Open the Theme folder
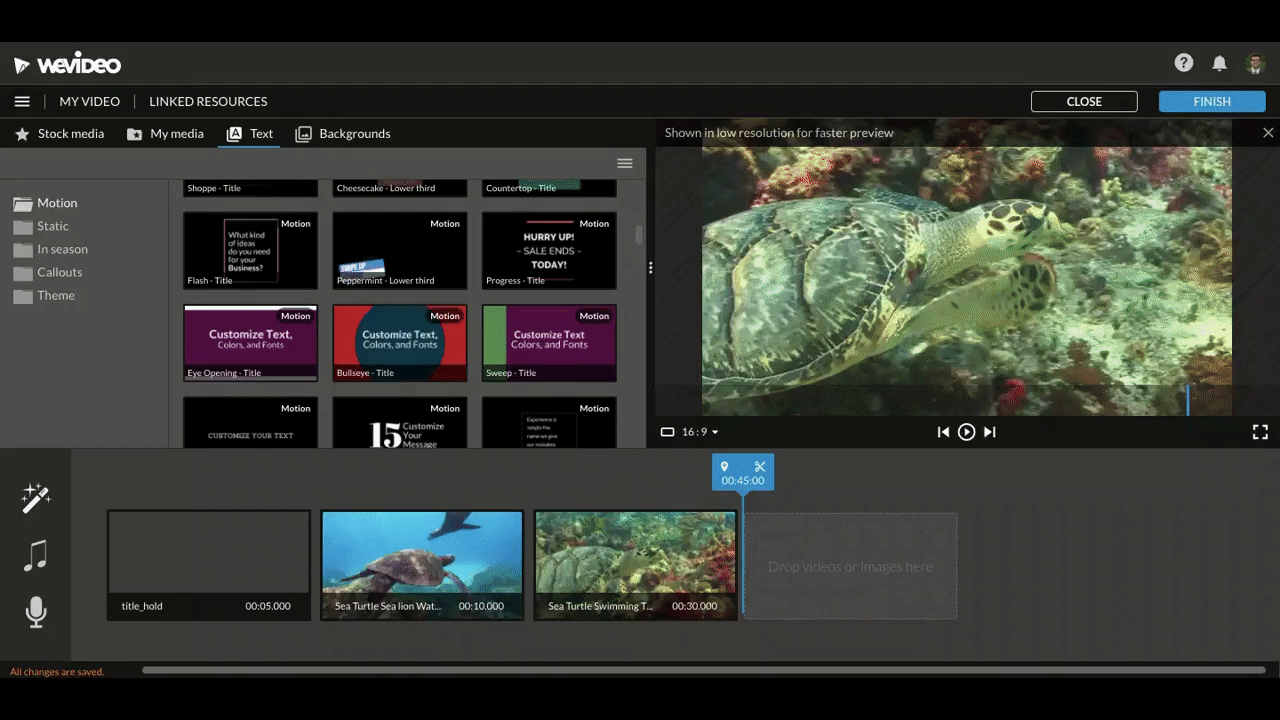Image resolution: width=1280 pixels, height=720 pixels. 44,295
